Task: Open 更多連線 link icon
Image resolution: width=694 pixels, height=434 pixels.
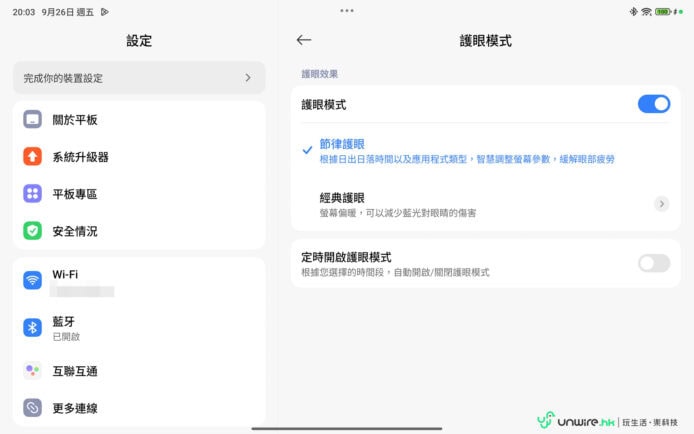Action: point(33,408)
